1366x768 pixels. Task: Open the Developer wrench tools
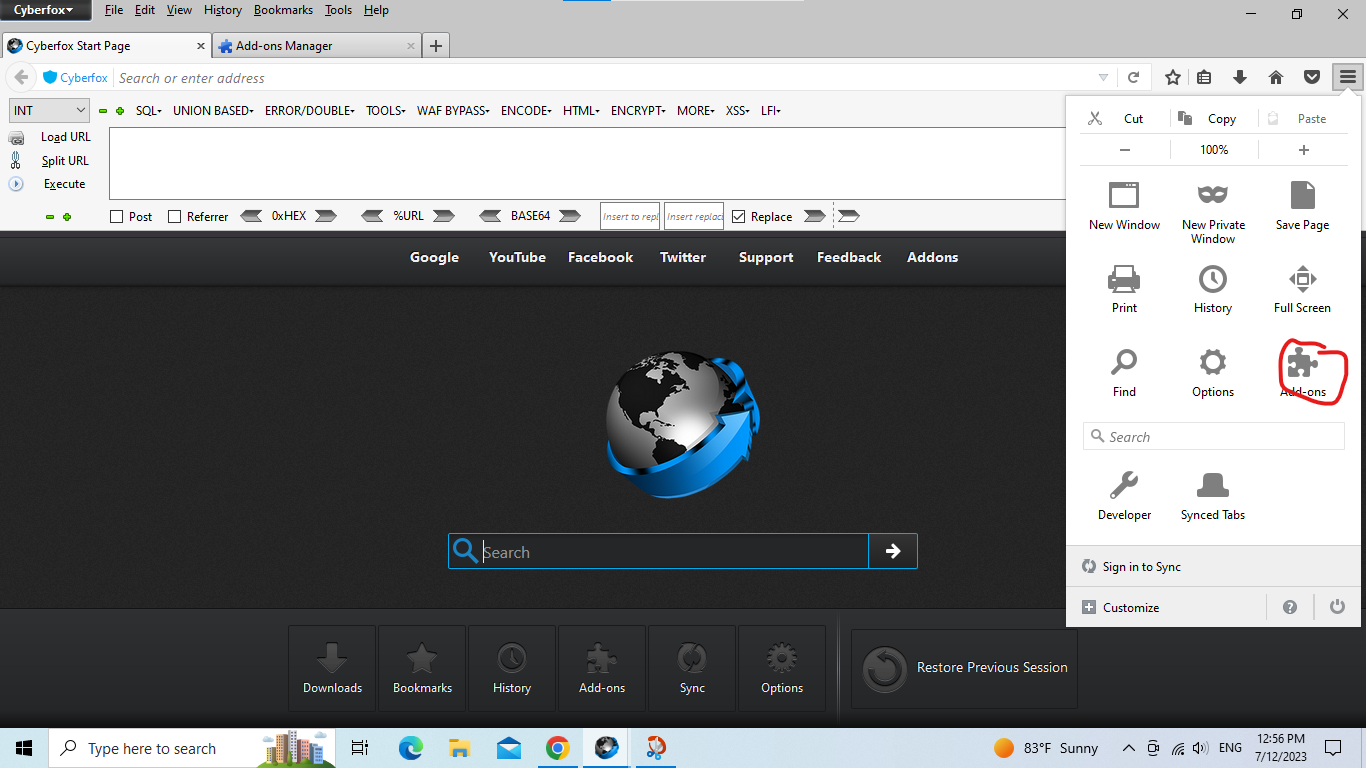[1124, 496]
